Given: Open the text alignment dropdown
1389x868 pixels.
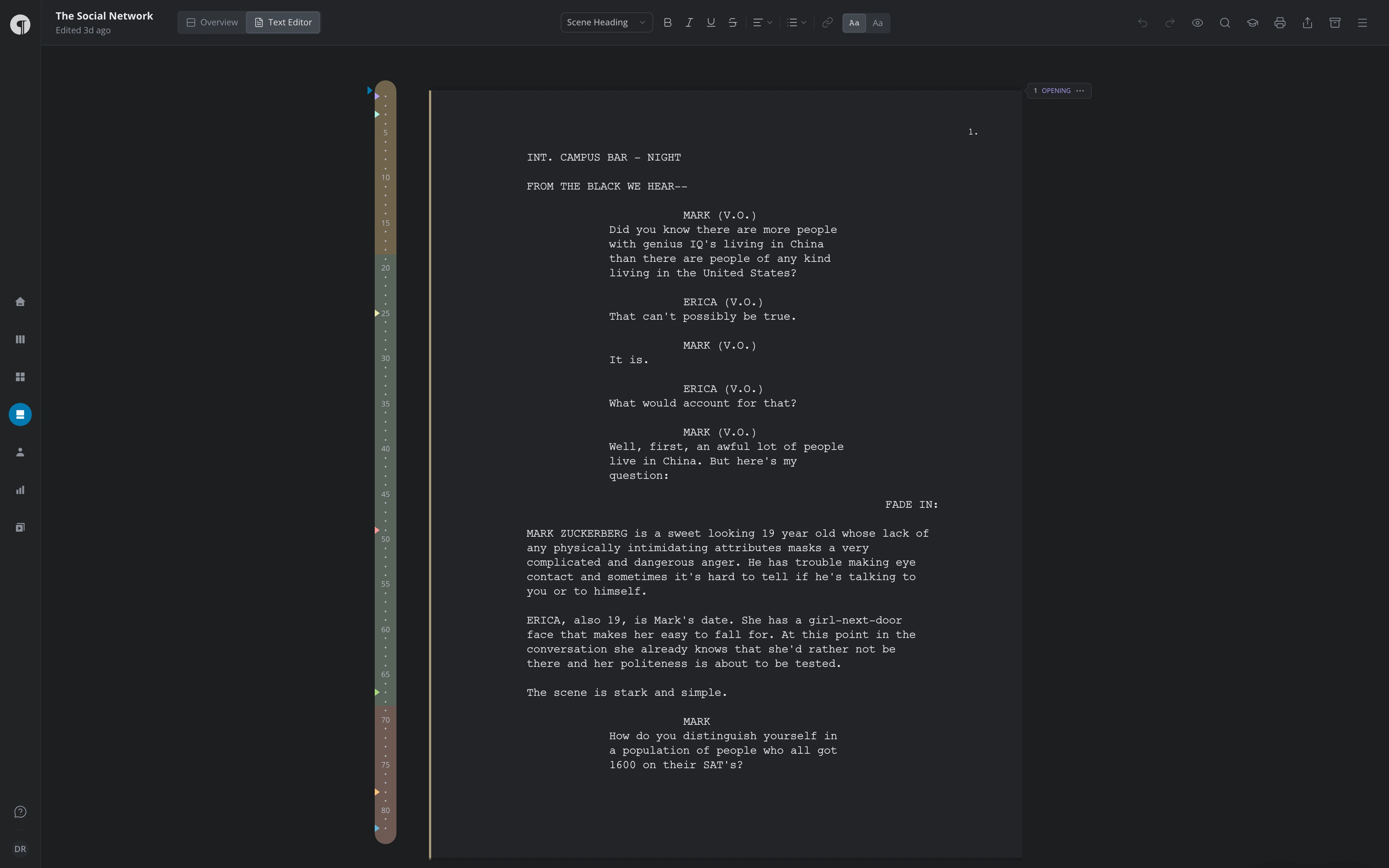Looking at the screenshot, I should (x=762, y=22).
